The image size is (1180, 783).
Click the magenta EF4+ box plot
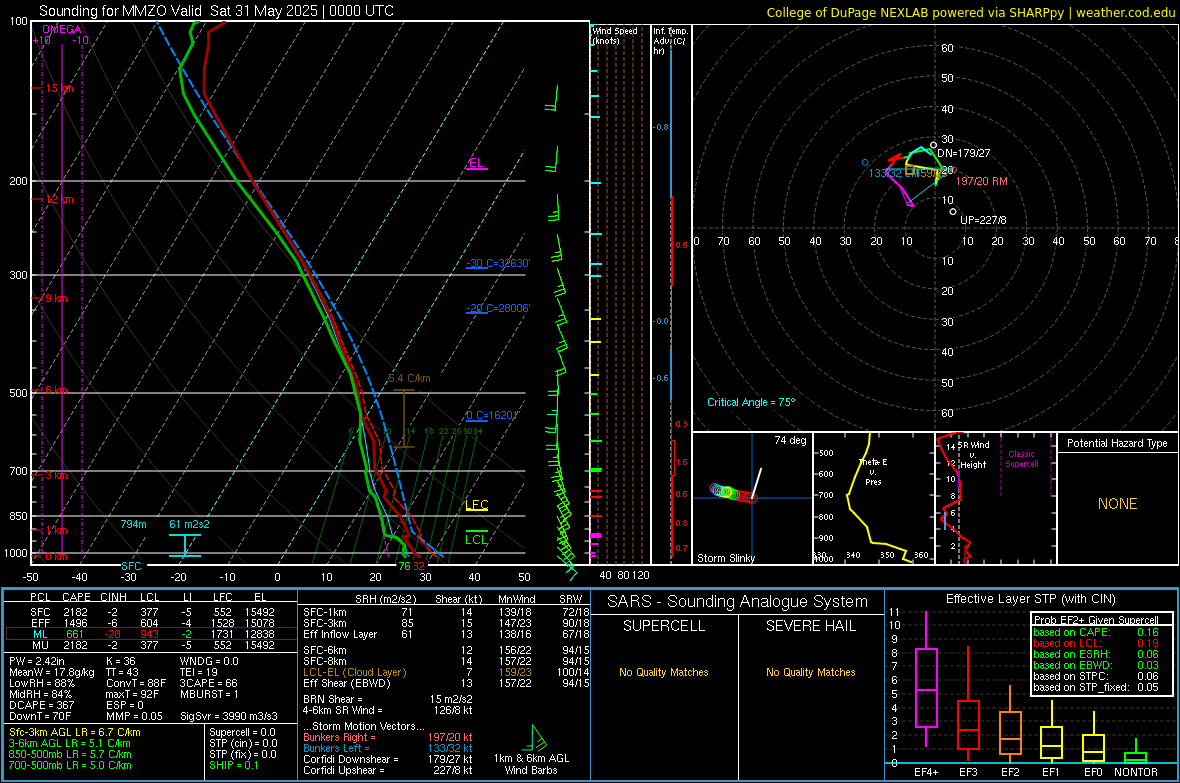click(x=926, y=679)
